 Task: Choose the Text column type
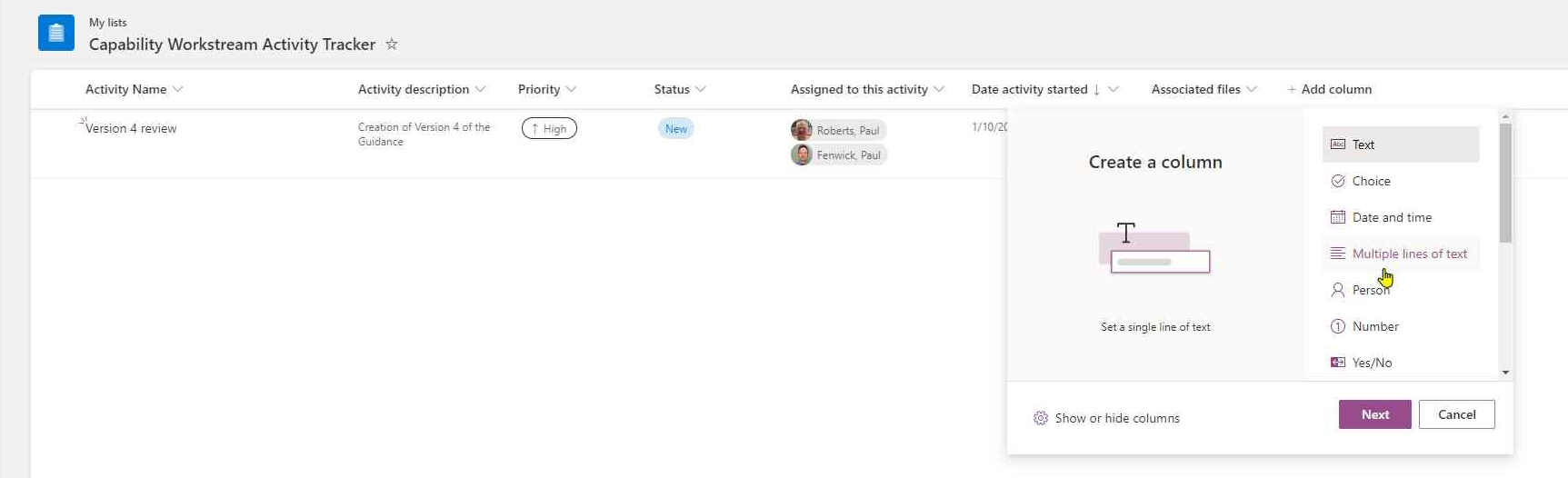tap(1401, 144)
